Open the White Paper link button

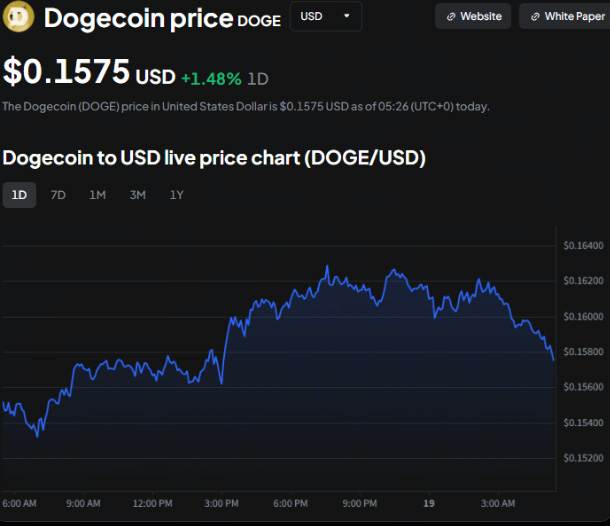point(566,17)
